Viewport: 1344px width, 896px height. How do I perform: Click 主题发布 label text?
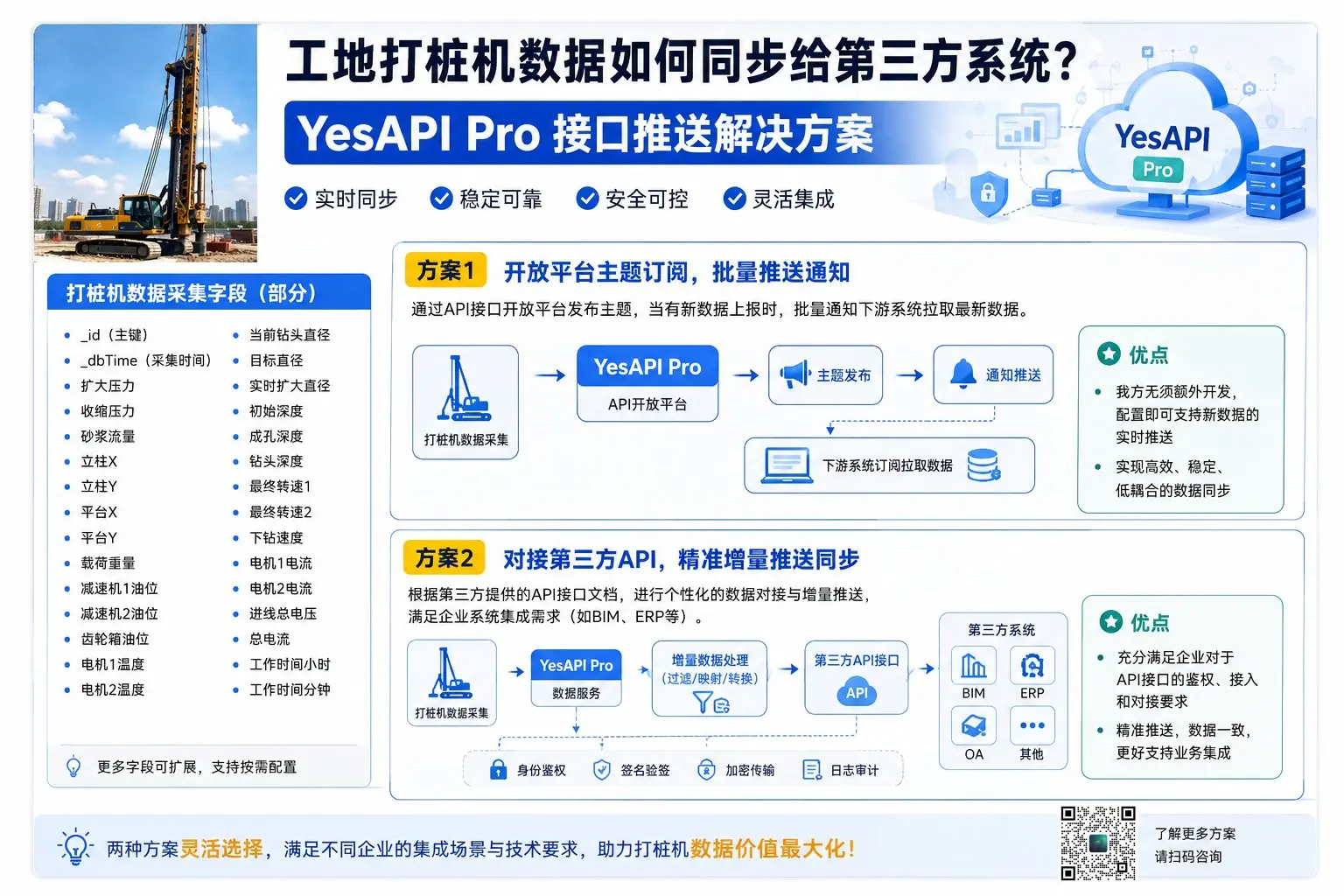click(843, 375)
